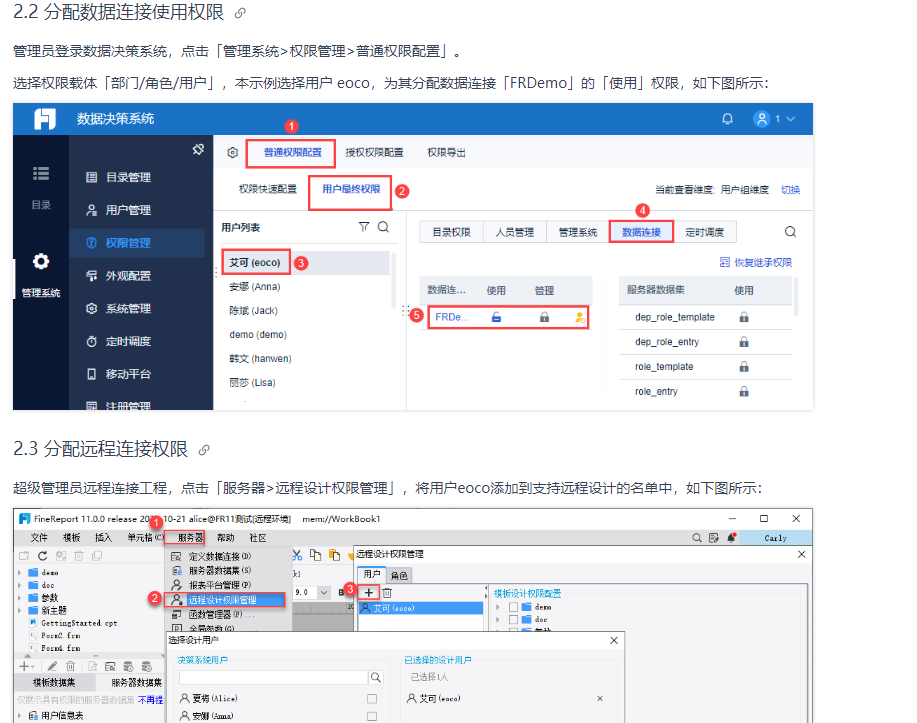Image resolution: width=917 pixels, height=723 pixels.
Task: Expand the 用户信息表 dataset node
Action: [x=20, y=715]
